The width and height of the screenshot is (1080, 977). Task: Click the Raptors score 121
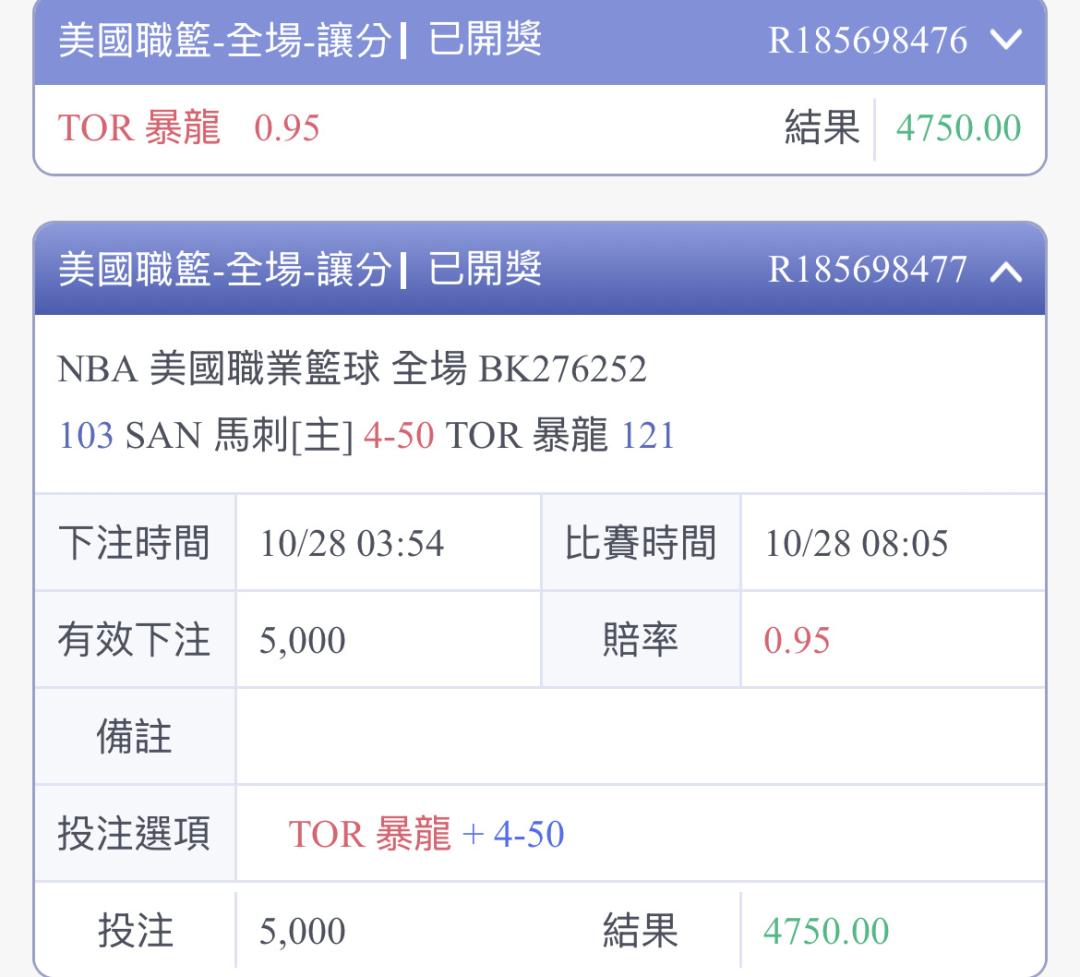coord(648,436)
